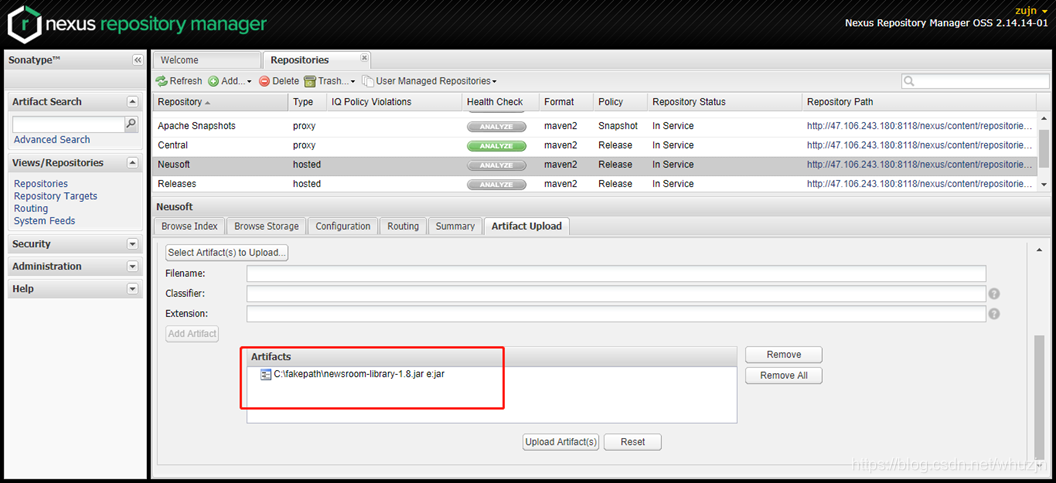Click the Extension help icon
1056x483 pixels.
pos(994,314)
